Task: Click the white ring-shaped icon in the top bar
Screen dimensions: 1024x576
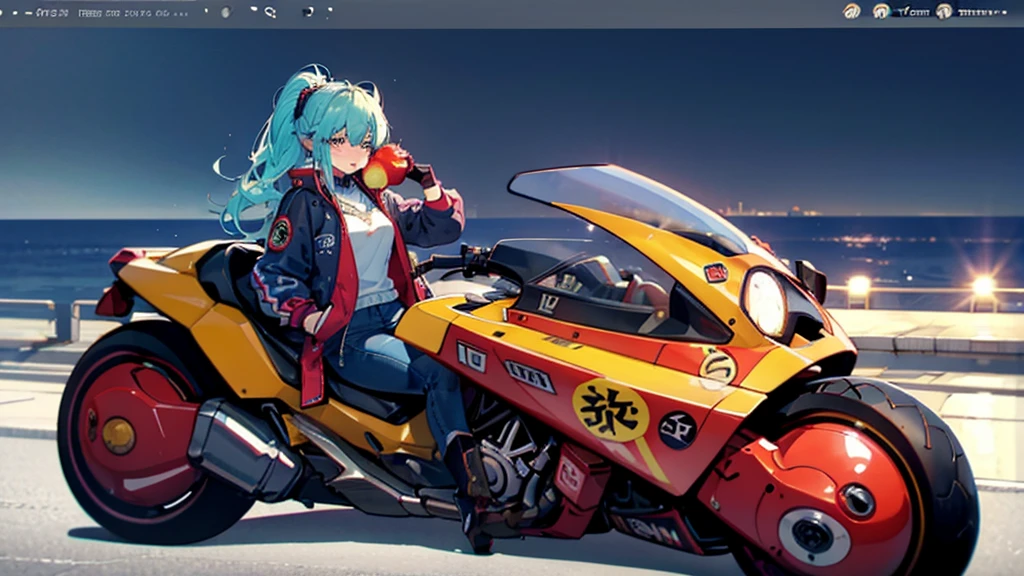Action: 270,12
